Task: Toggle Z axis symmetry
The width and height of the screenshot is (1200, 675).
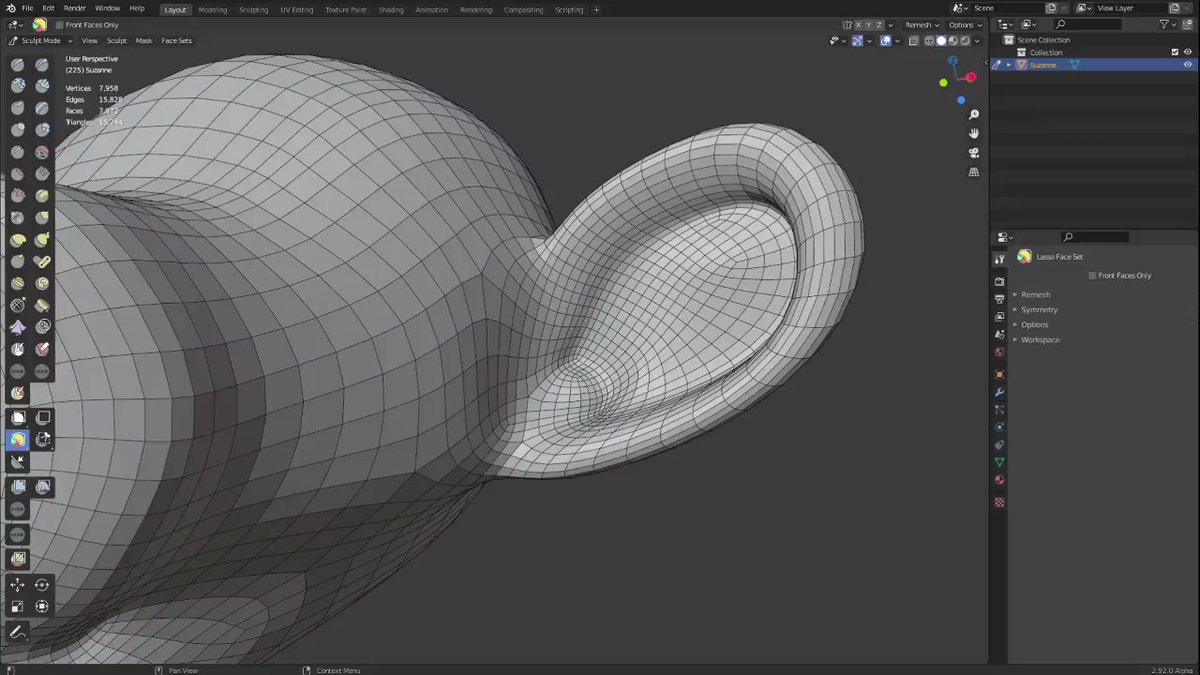Action: pyautogui.click(x=879, y=25)
